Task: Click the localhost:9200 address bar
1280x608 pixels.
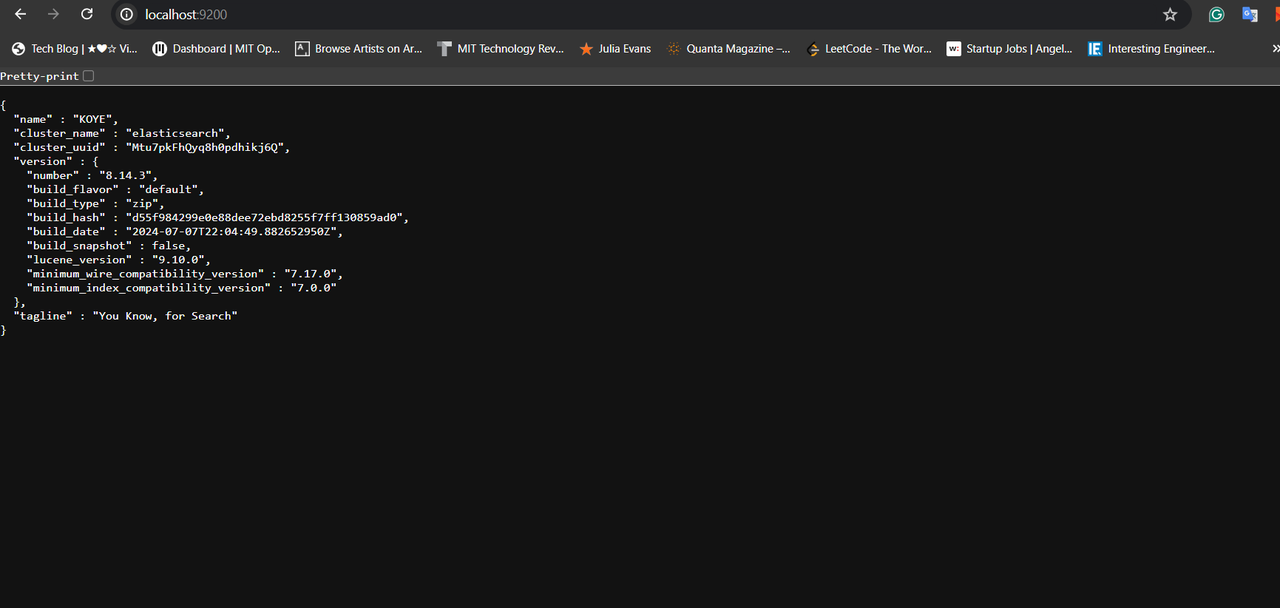Action: [600, 14]
